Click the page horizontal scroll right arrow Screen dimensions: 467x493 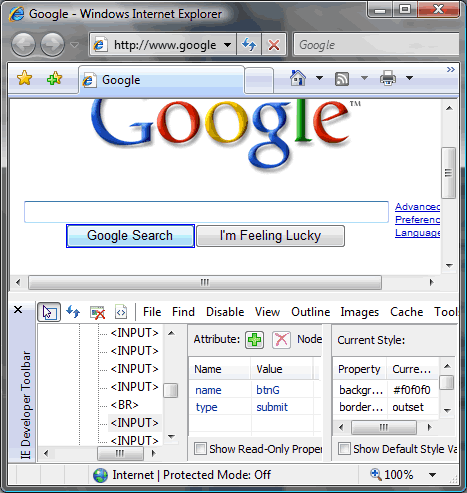[x=431, y=282]
